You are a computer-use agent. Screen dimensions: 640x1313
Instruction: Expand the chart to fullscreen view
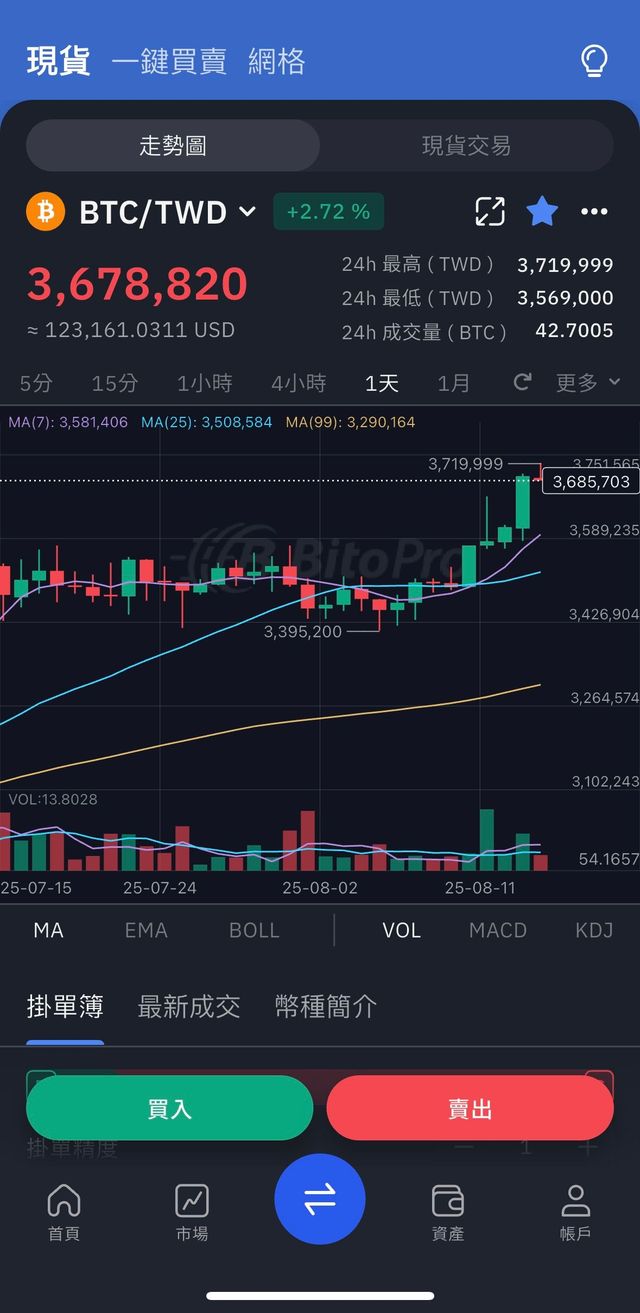point(489,211)
